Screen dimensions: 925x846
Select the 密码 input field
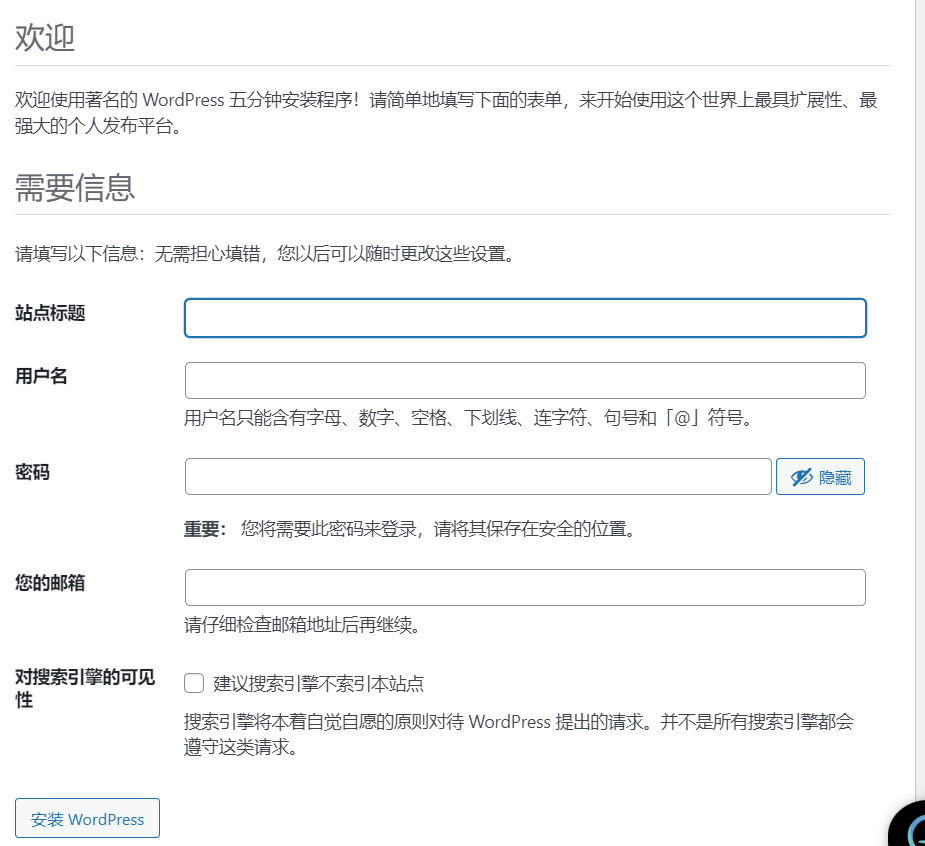pyautogui.click(x=478, y=477)
